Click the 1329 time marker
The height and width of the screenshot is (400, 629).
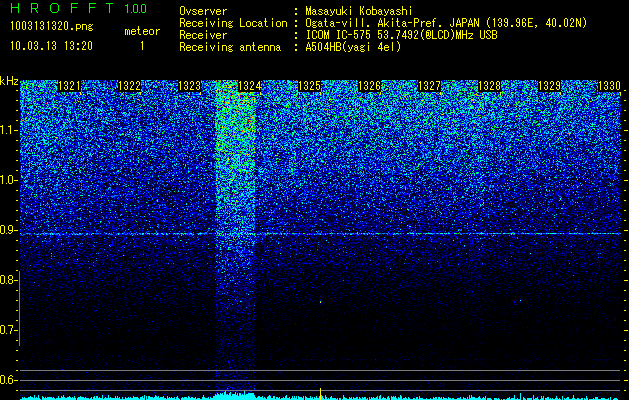point(549,86)
